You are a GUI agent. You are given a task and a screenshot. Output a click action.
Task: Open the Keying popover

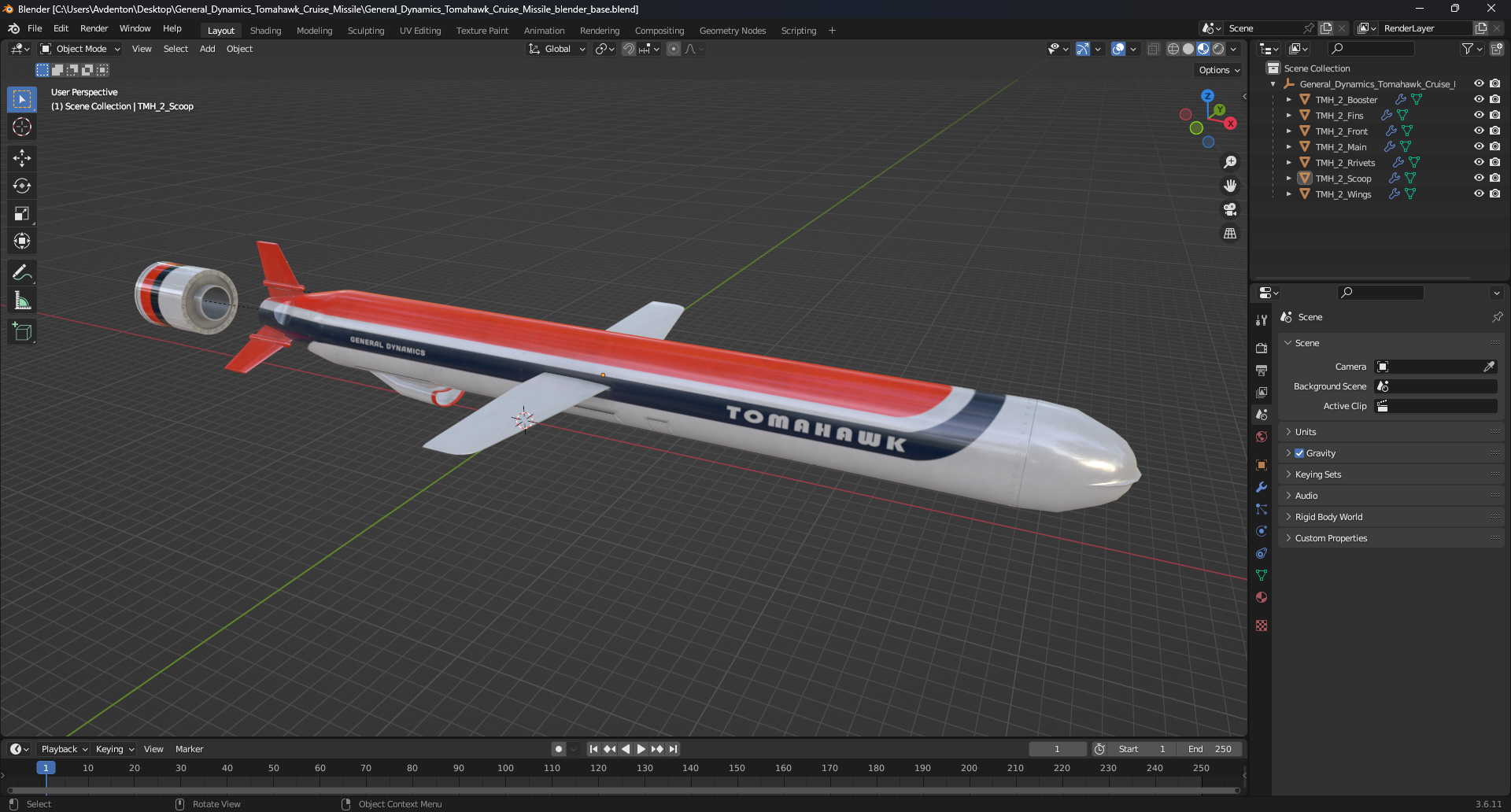click(x=115, y=749)
